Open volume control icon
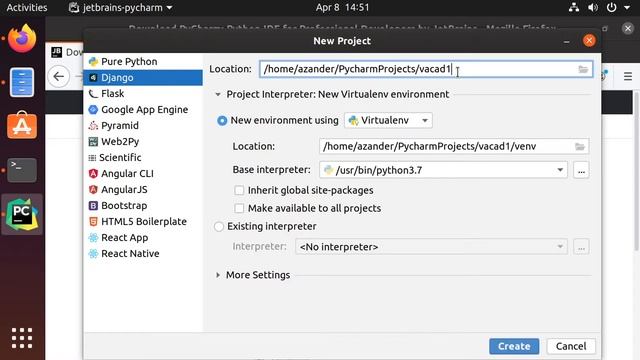The image size is (640, 360). [x=593, y=7]
